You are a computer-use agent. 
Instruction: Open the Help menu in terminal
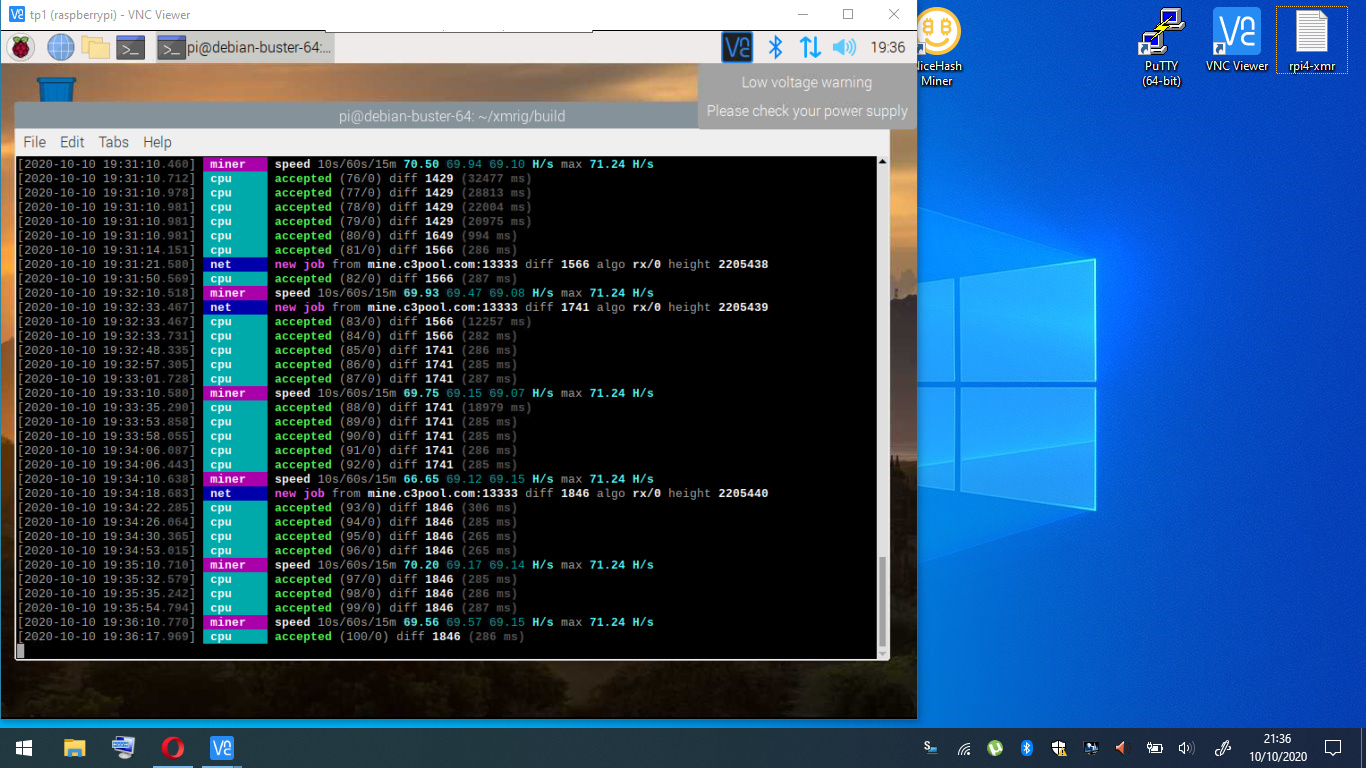(x=157, y=142)
